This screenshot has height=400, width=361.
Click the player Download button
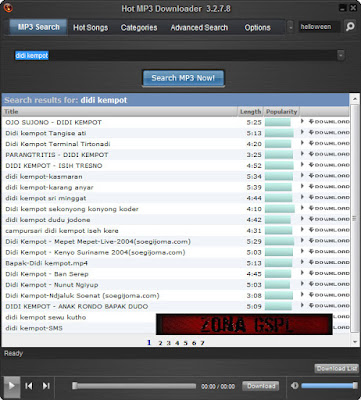click(x=261, y=386)
